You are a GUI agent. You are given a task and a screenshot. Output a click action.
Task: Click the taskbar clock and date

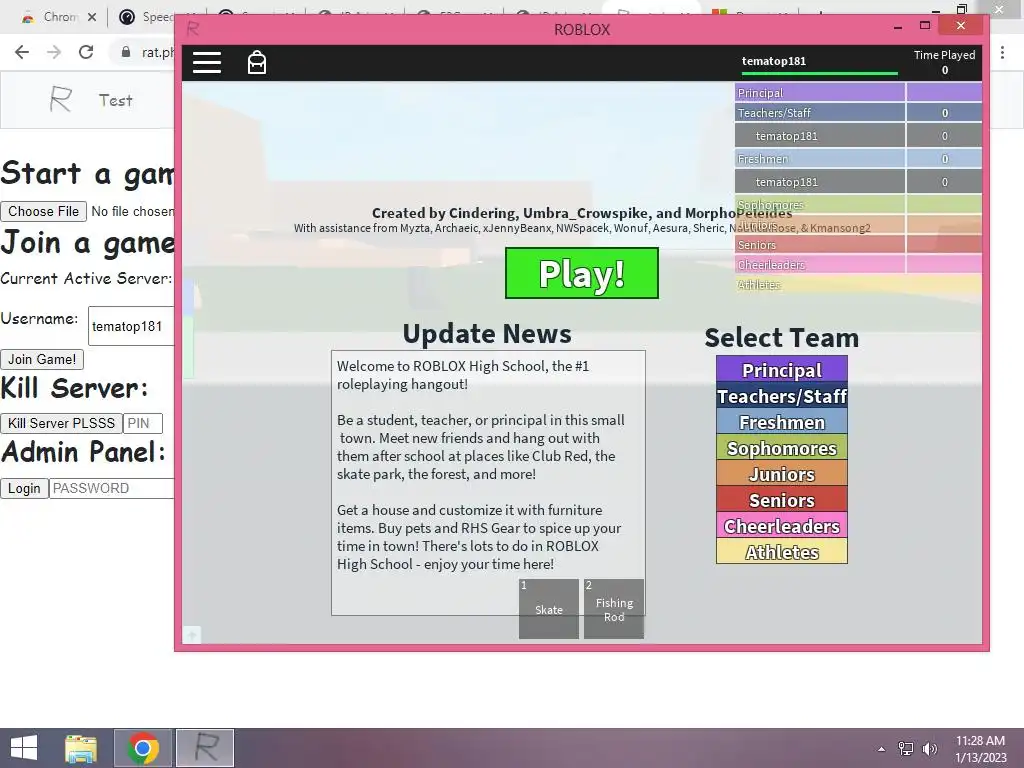coord(980,748)
